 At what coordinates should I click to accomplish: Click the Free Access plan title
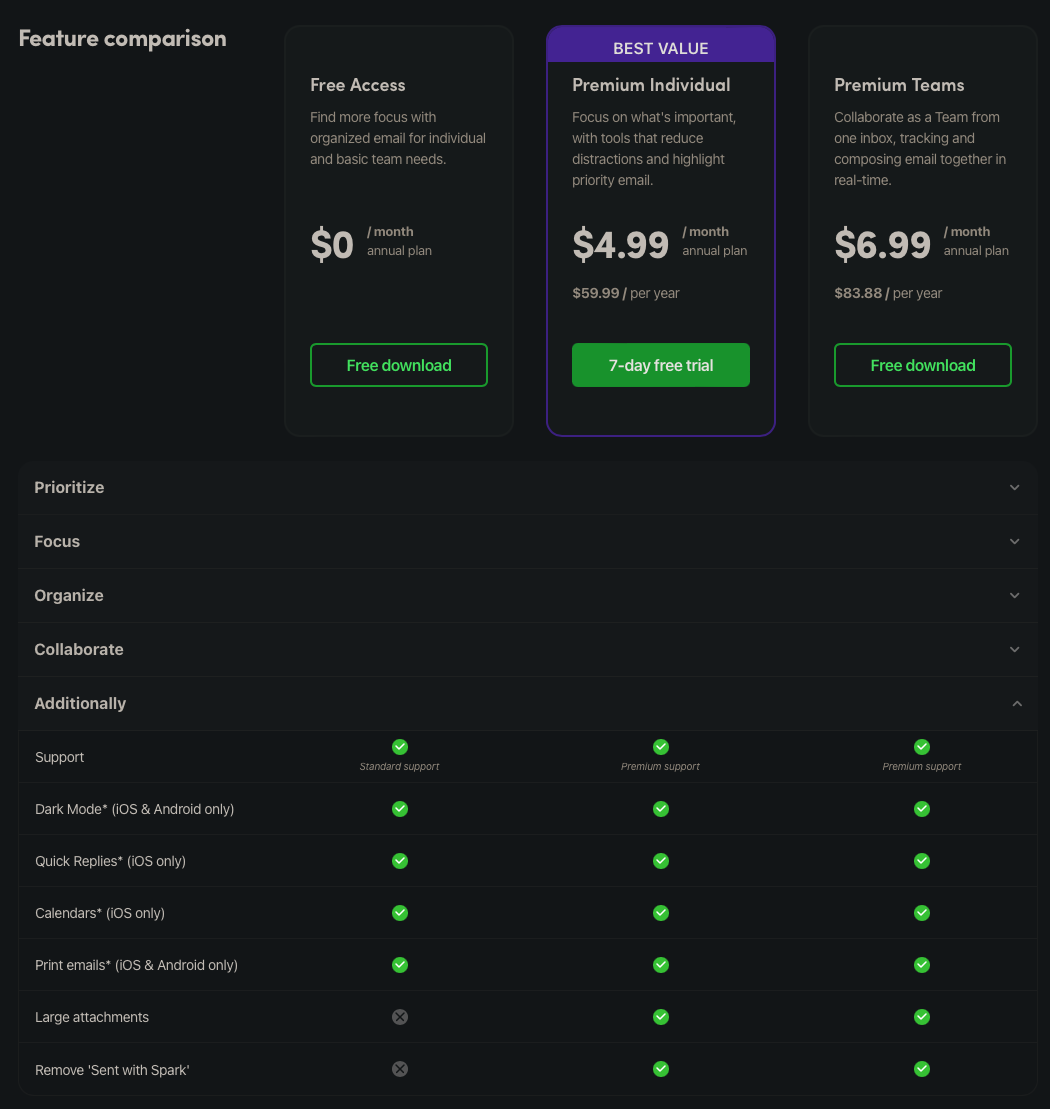pyautogui.click(x=358, y=85)
